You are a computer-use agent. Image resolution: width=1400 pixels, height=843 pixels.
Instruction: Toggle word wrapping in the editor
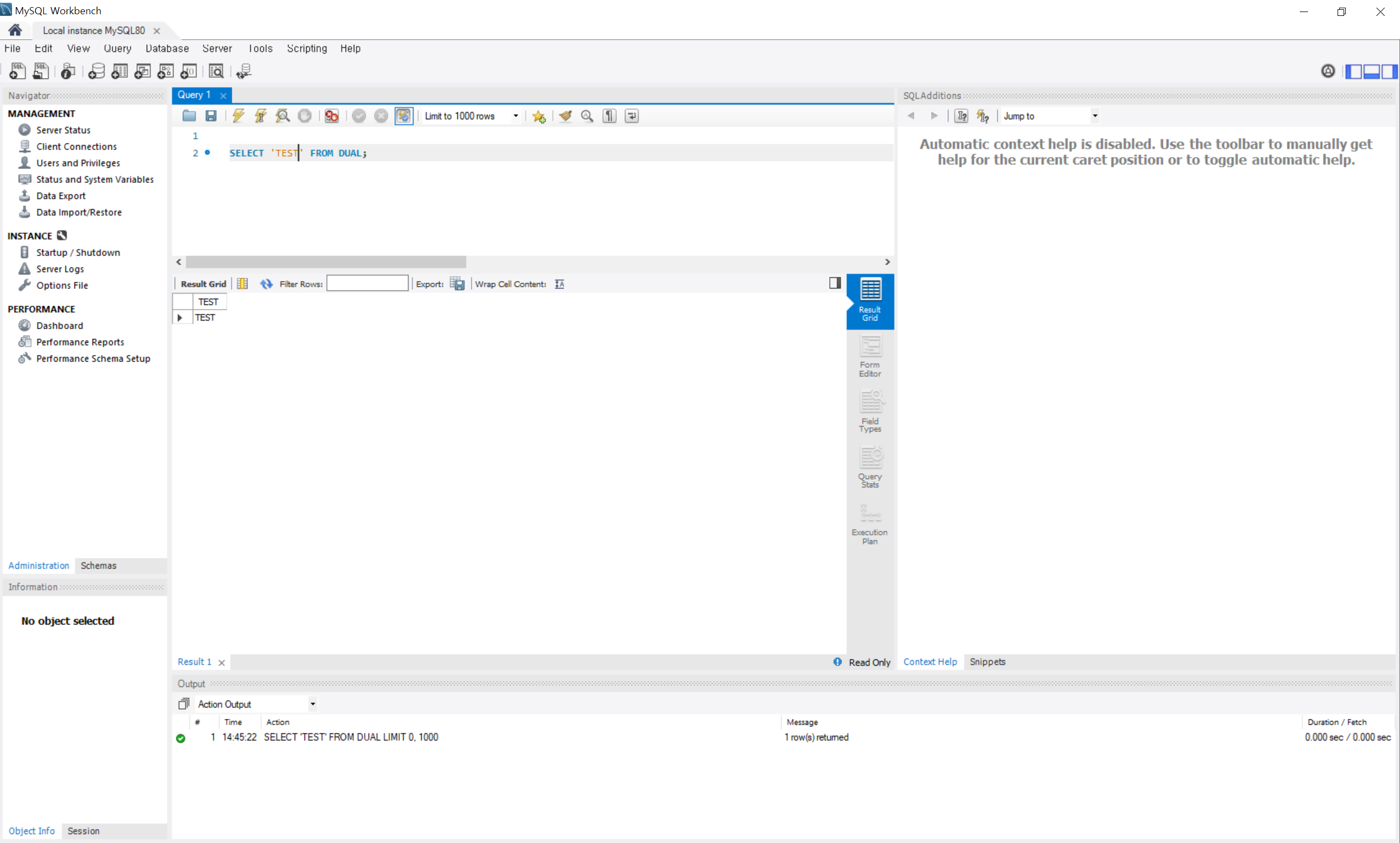(x=632, y=116)
